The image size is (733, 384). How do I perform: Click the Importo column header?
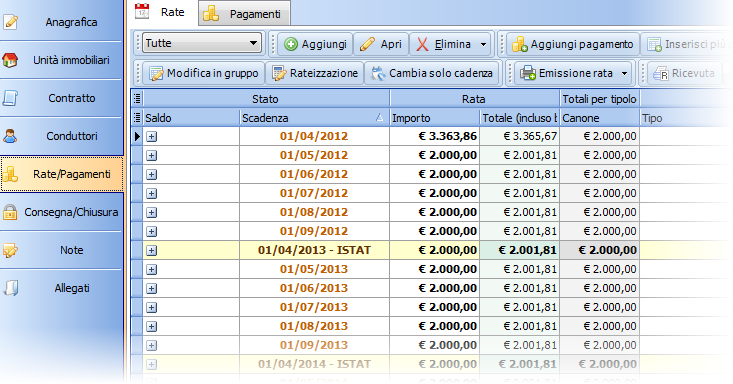coord(434,118)
